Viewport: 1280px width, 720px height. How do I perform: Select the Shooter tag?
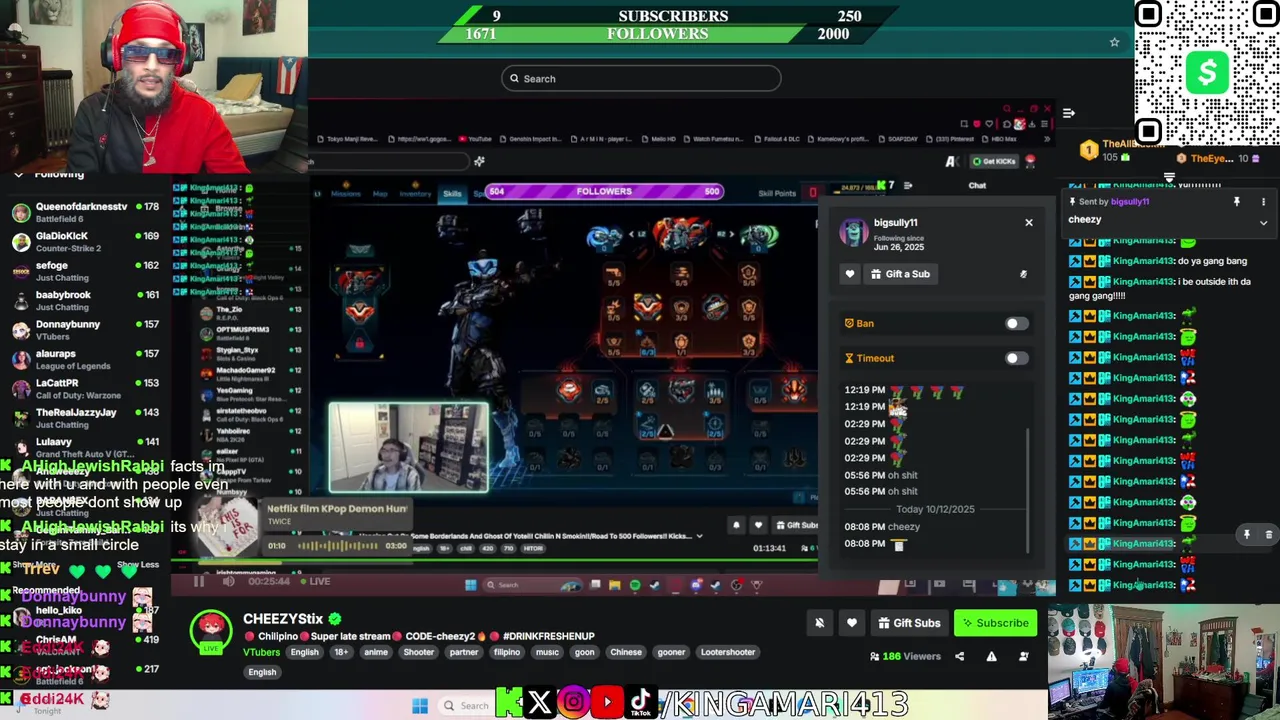(x=419, y=652)
